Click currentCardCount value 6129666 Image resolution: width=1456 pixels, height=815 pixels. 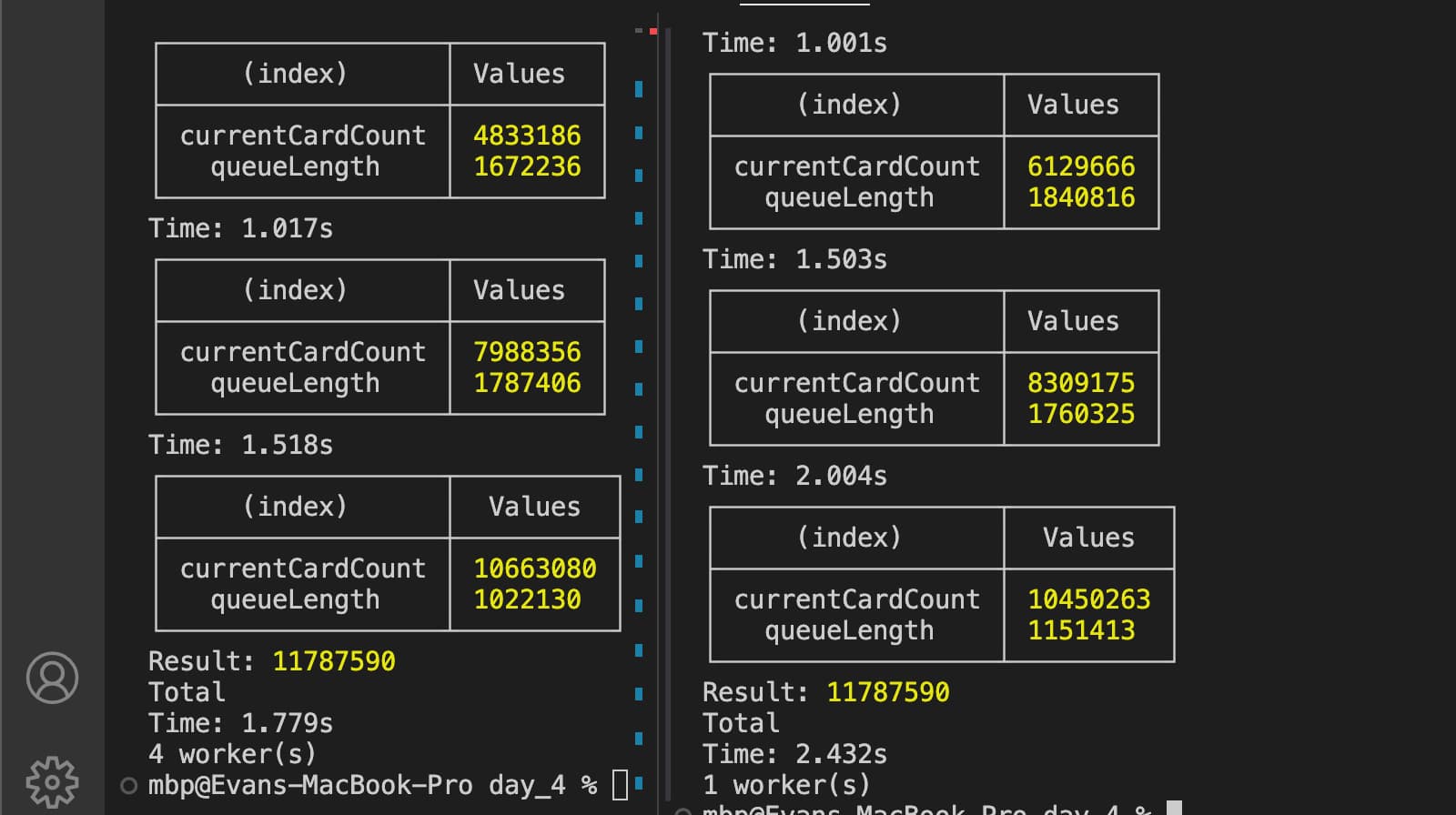(x=1081, y=166)
